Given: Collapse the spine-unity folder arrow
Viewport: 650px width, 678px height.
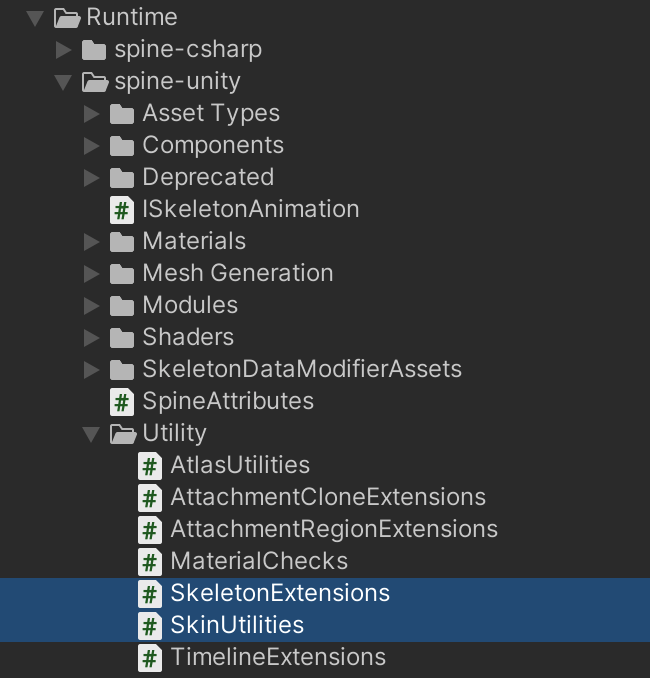Looking at the screenshot, I should (x=63, y=82).
